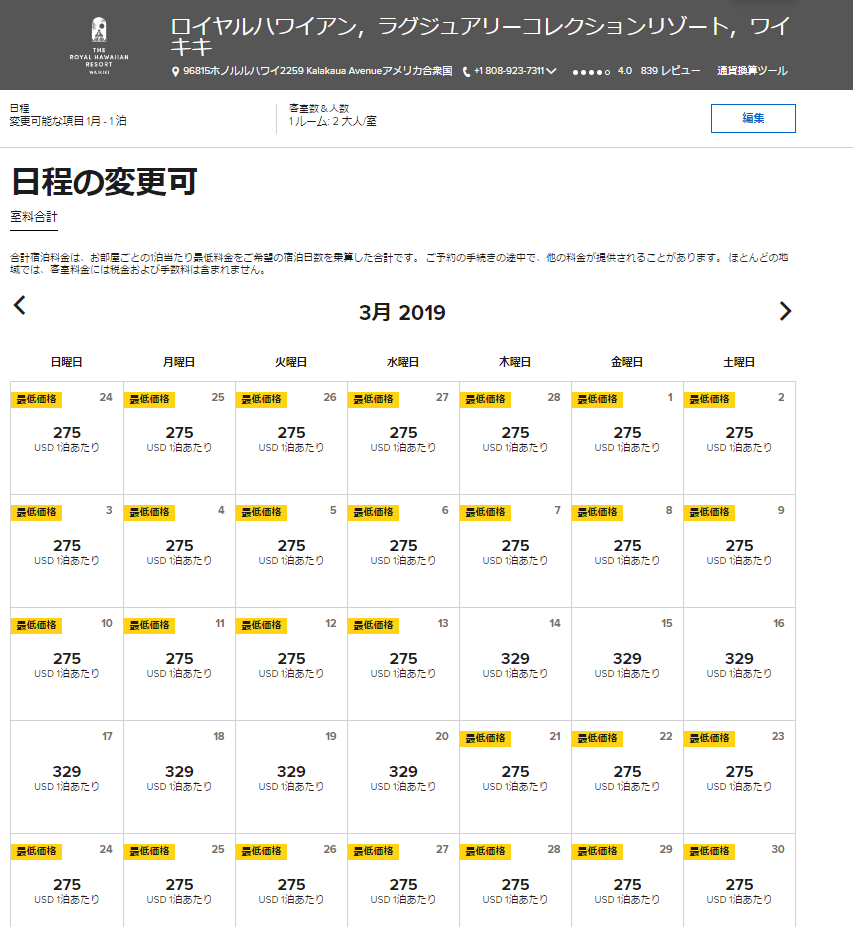Open the hotel address link
This screenshot has height=927, width=853.
point(317,71)
